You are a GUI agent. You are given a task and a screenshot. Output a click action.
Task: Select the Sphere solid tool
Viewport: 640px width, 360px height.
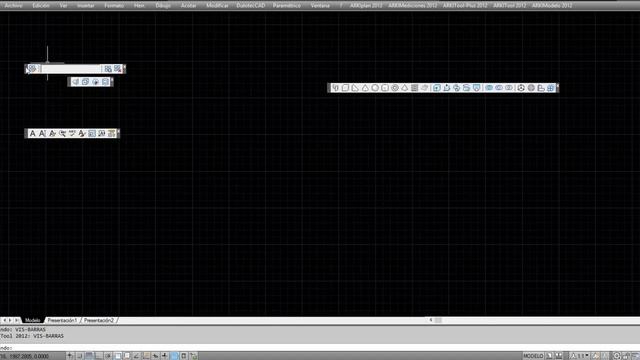pyautogui.click(x=375, y=88)
